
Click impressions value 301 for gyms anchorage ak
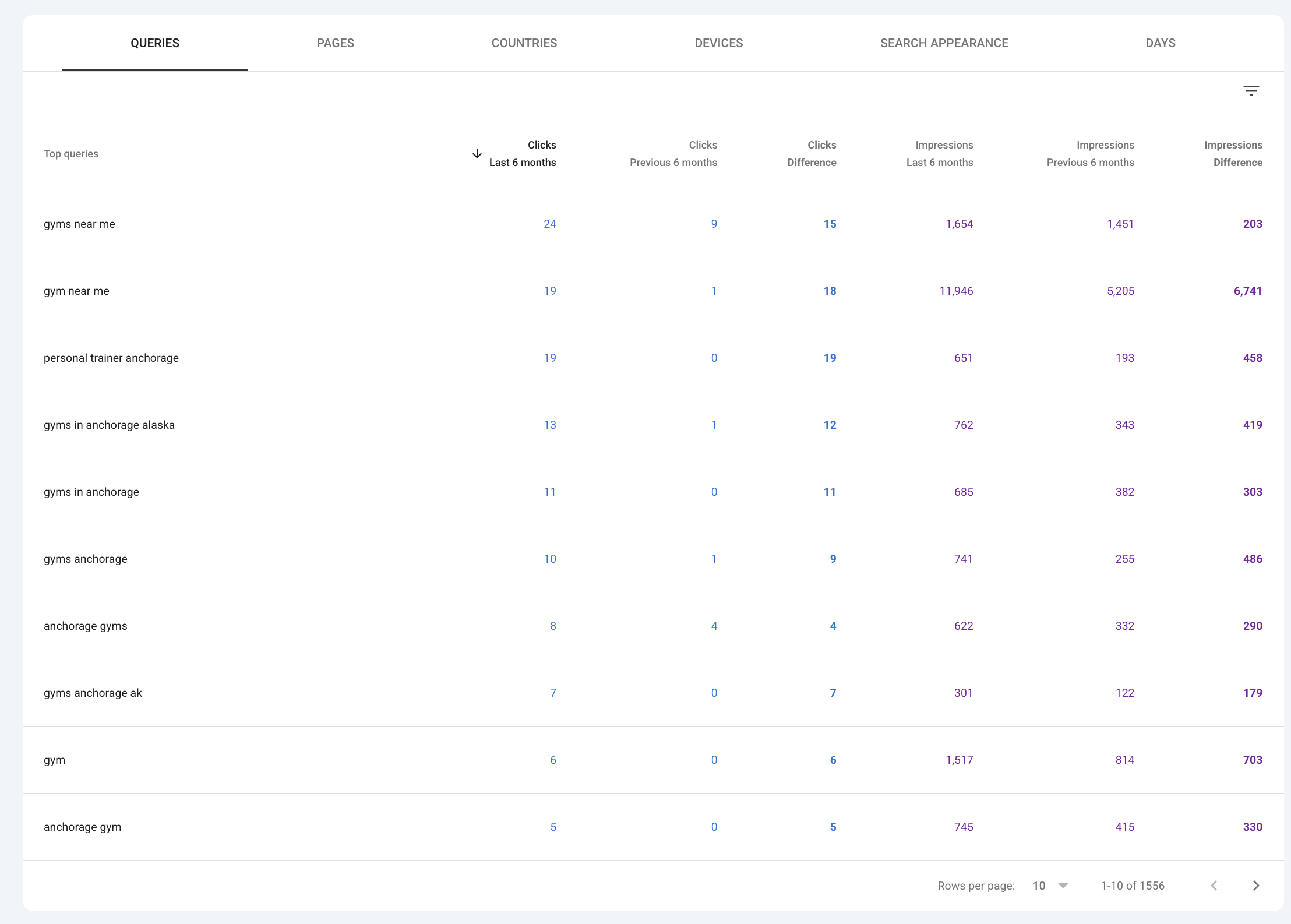(964, 693)
